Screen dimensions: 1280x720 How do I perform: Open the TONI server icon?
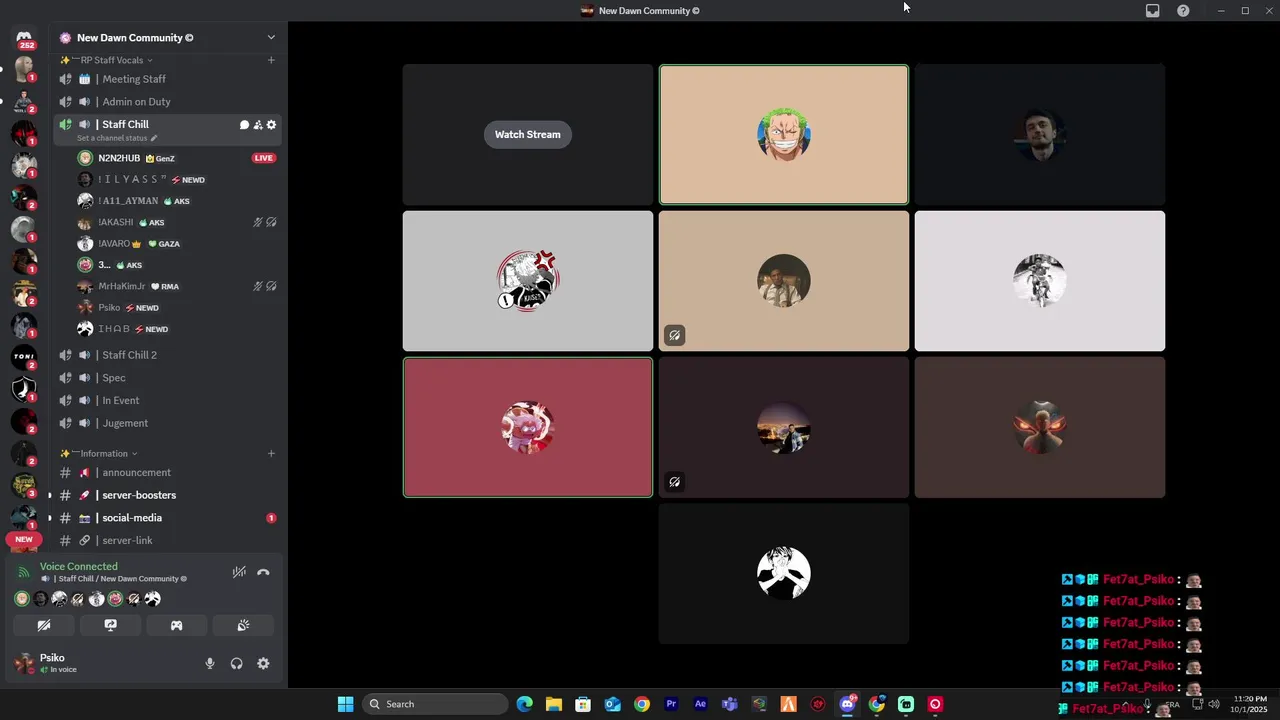pos(24,357)
